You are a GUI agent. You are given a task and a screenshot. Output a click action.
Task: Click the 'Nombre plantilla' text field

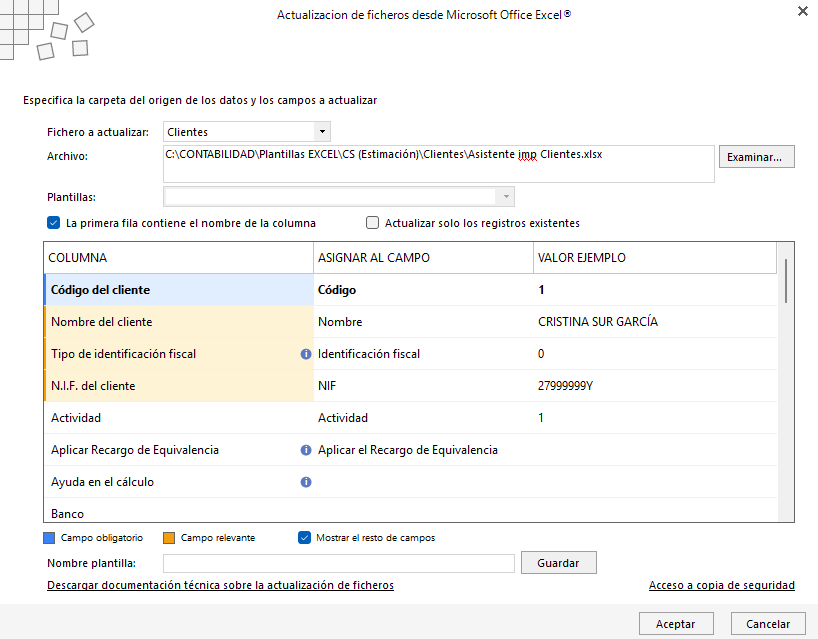click(x=339, y=563)
